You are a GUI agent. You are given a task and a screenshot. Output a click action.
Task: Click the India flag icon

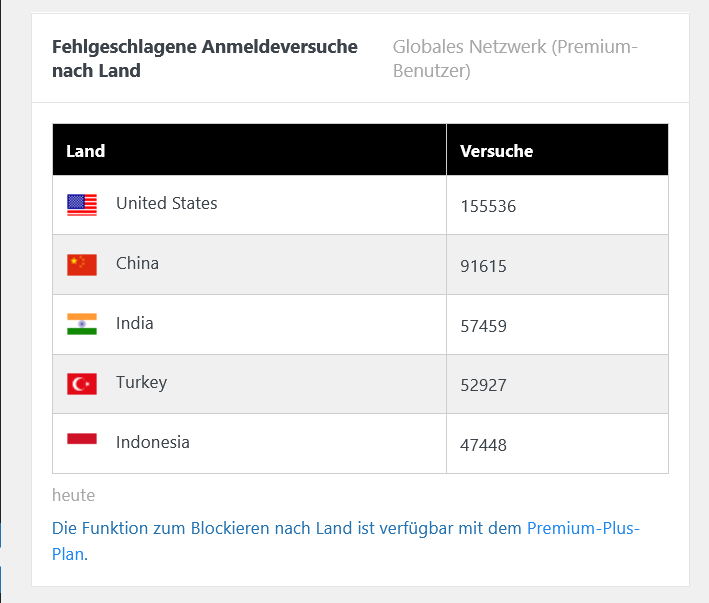pyautogui.click(x=82, y=324)
